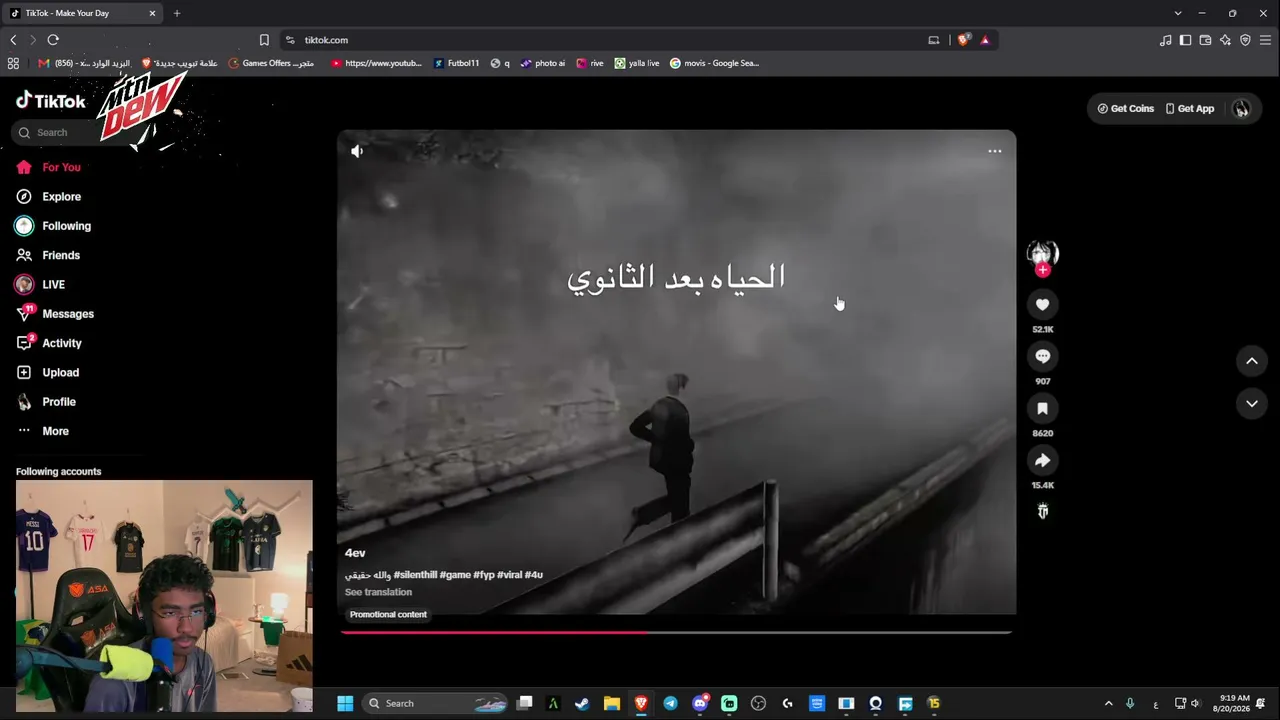Toggle the browser sidebar panel

[1185, 40]
